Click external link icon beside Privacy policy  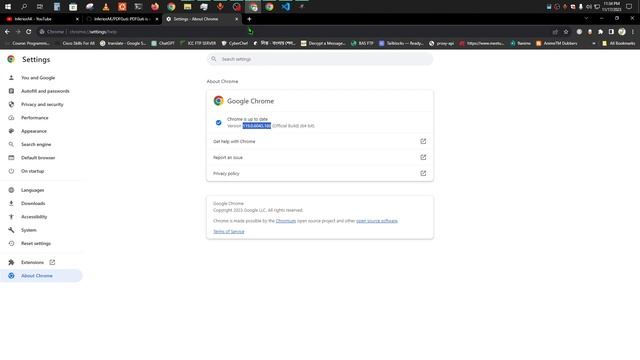[423, 173]
